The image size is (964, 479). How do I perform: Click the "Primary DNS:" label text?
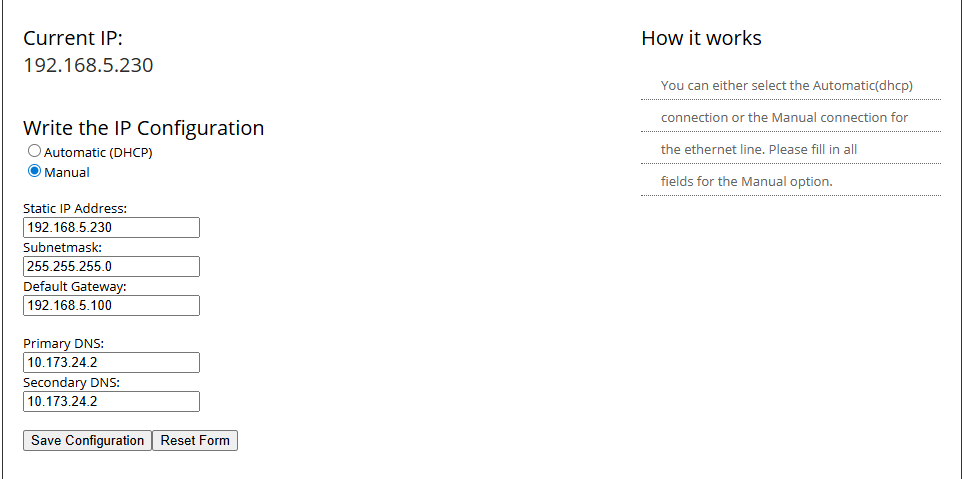pos(64,343)
